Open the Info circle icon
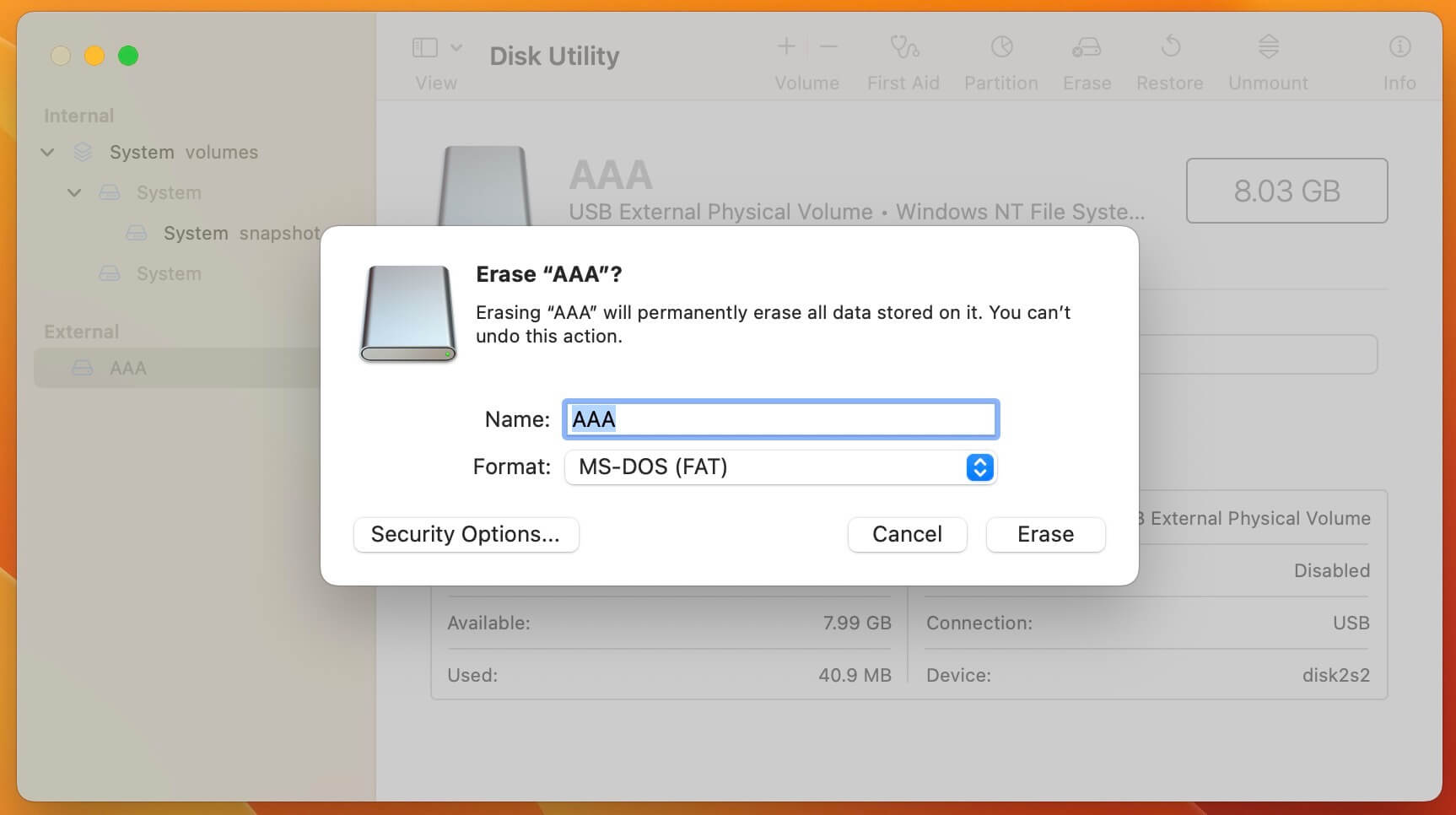Screen dimensions: 1456x815 1399,46
